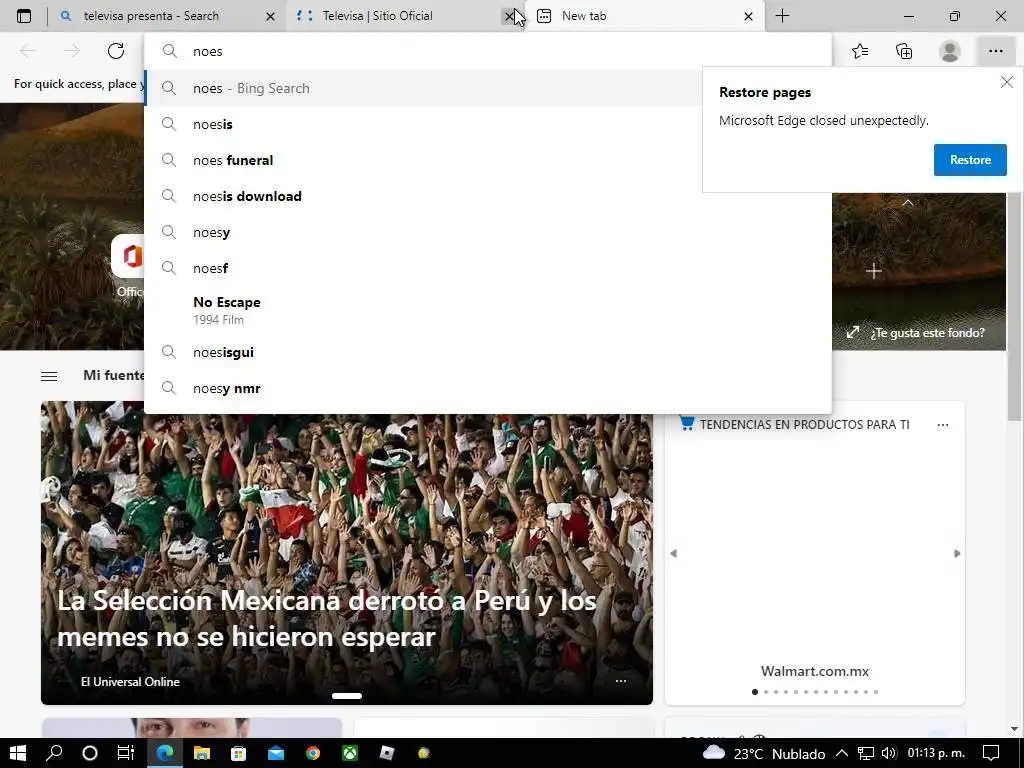
Task: Select the 'noesy nmr' suggestion
Action: coord(488,388)
